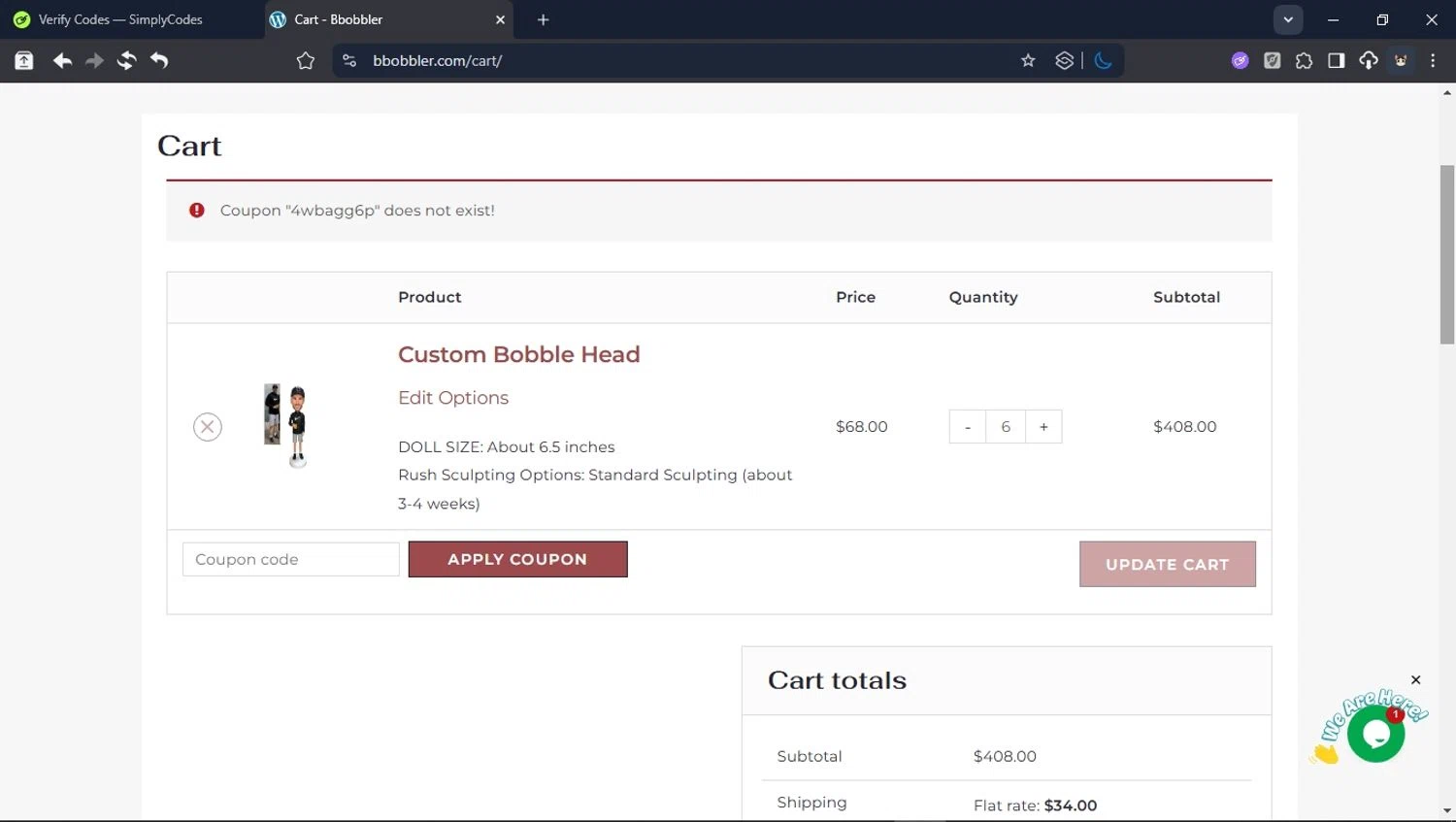The width and height of the screenshot is (1456, 822).
Task: Click the $408.00 subtotal in the product row
Action: [1185, 427]
